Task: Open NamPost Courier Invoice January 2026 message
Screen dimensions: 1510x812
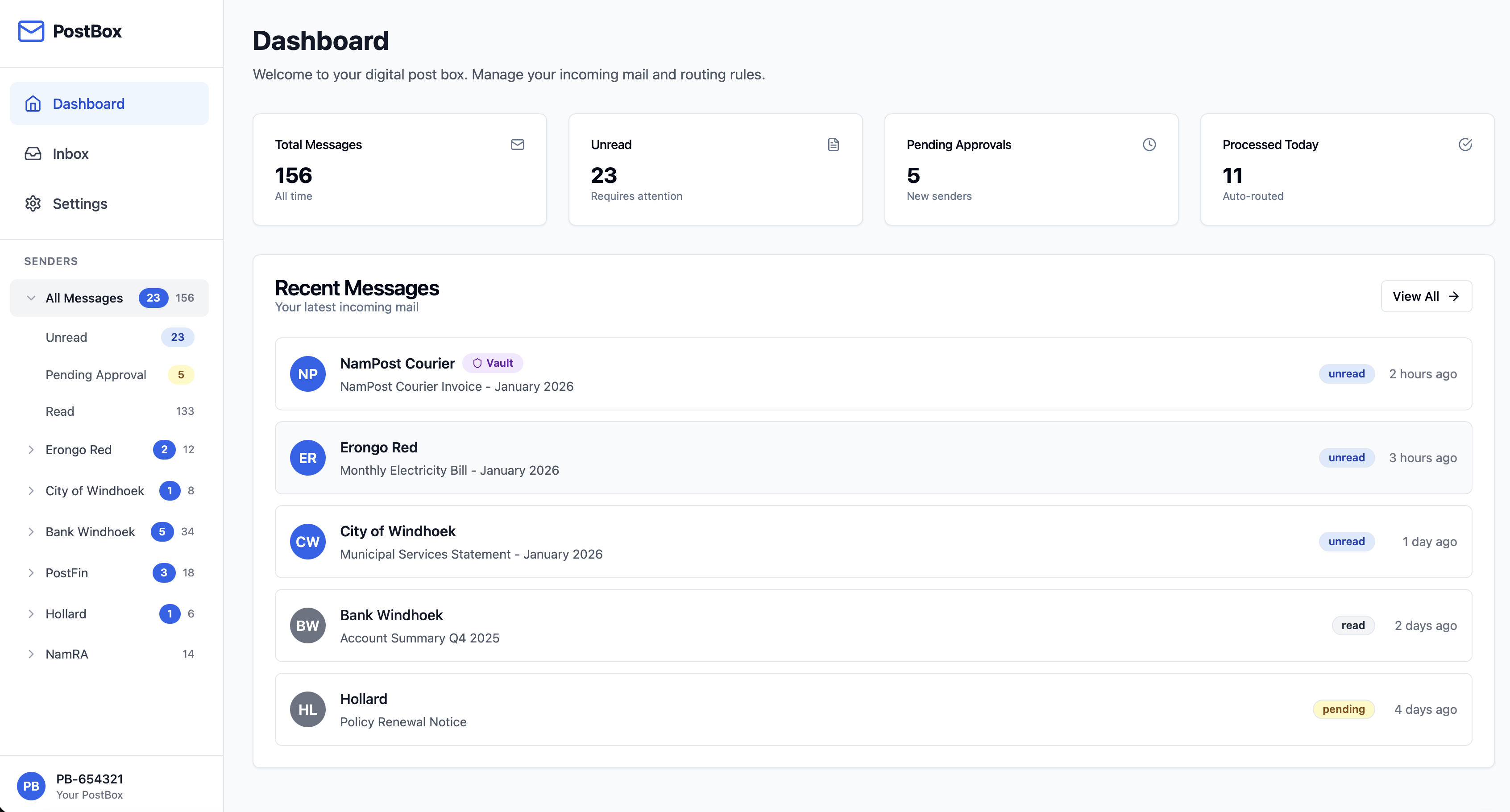Action: point(873,374)
